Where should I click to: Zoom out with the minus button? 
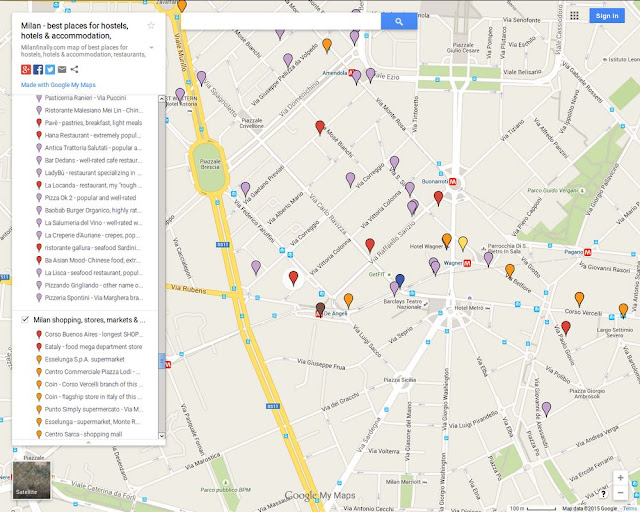[x=620, y=492]
